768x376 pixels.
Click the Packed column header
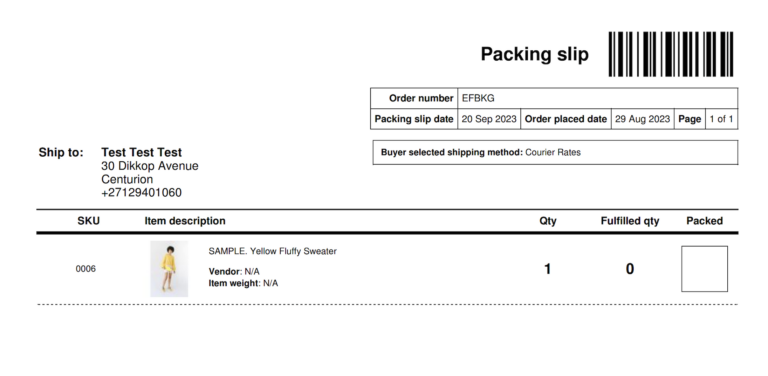tap(704, 221)
